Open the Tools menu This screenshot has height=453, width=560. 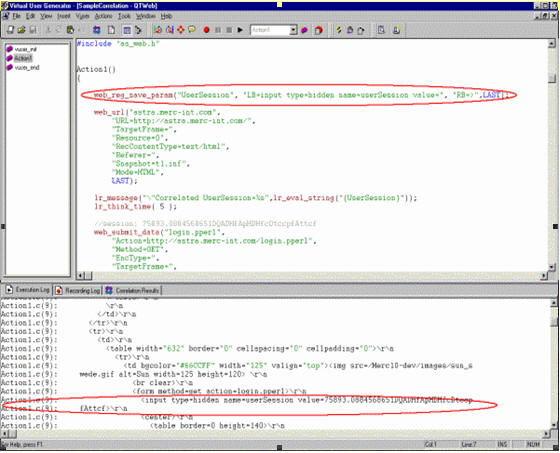(124, 16)
